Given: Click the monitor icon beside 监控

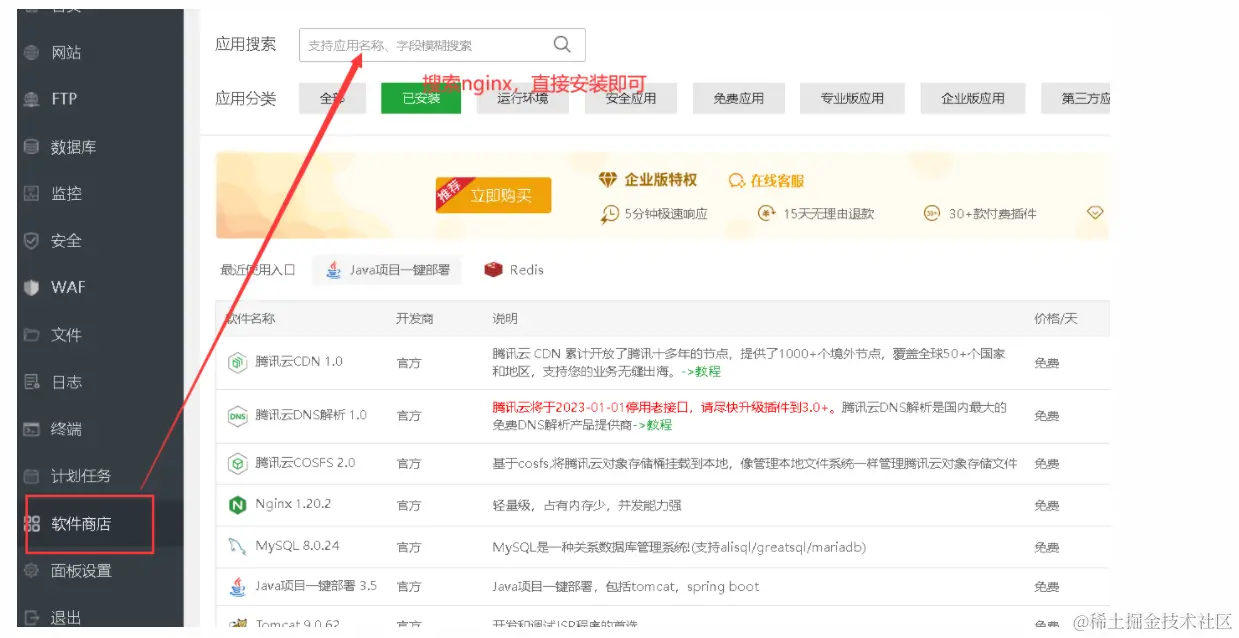Looking at the screenshot, I should pos(32,193).
